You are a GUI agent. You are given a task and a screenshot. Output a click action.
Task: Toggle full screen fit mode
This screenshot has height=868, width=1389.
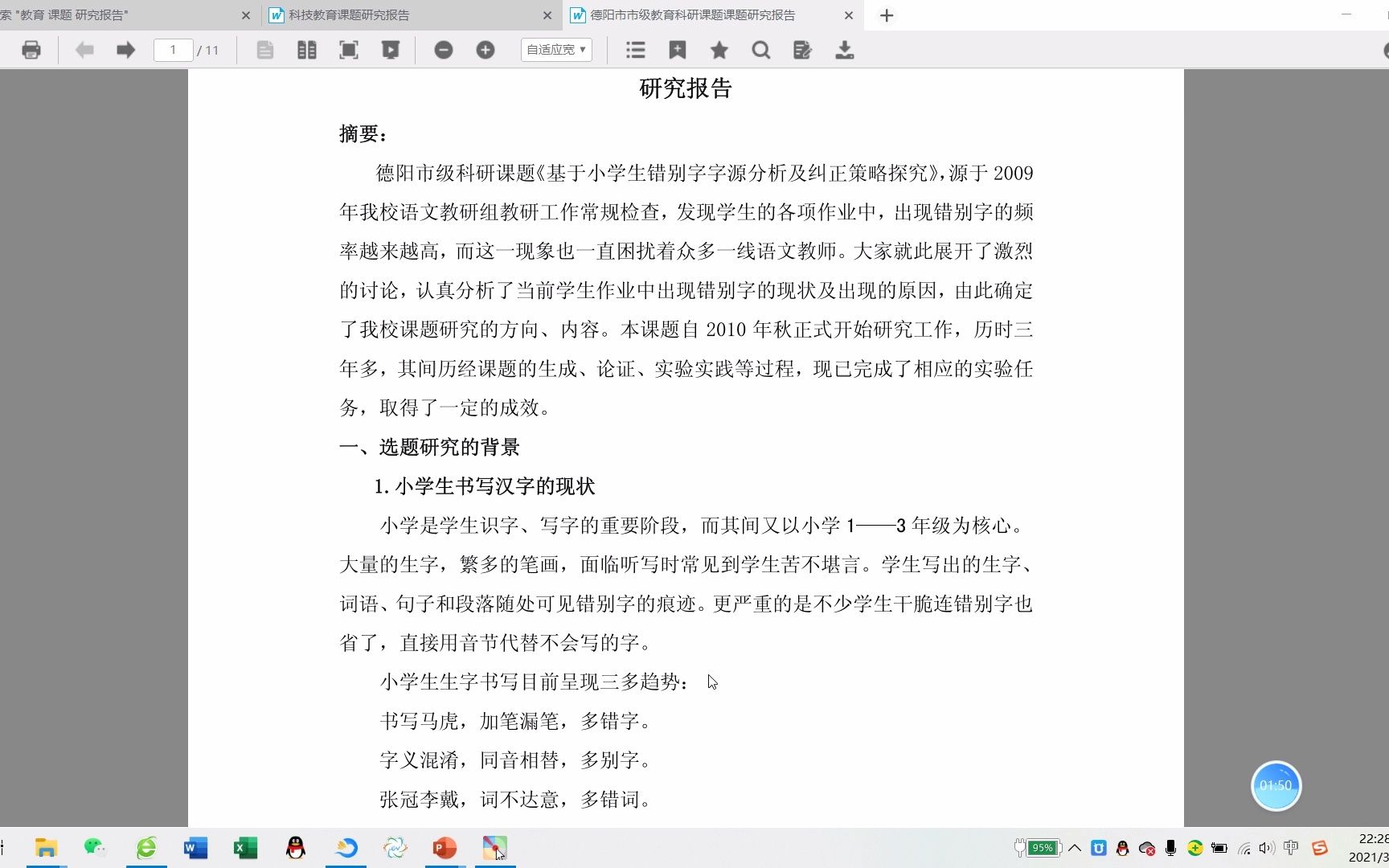(x=349, y=49)
